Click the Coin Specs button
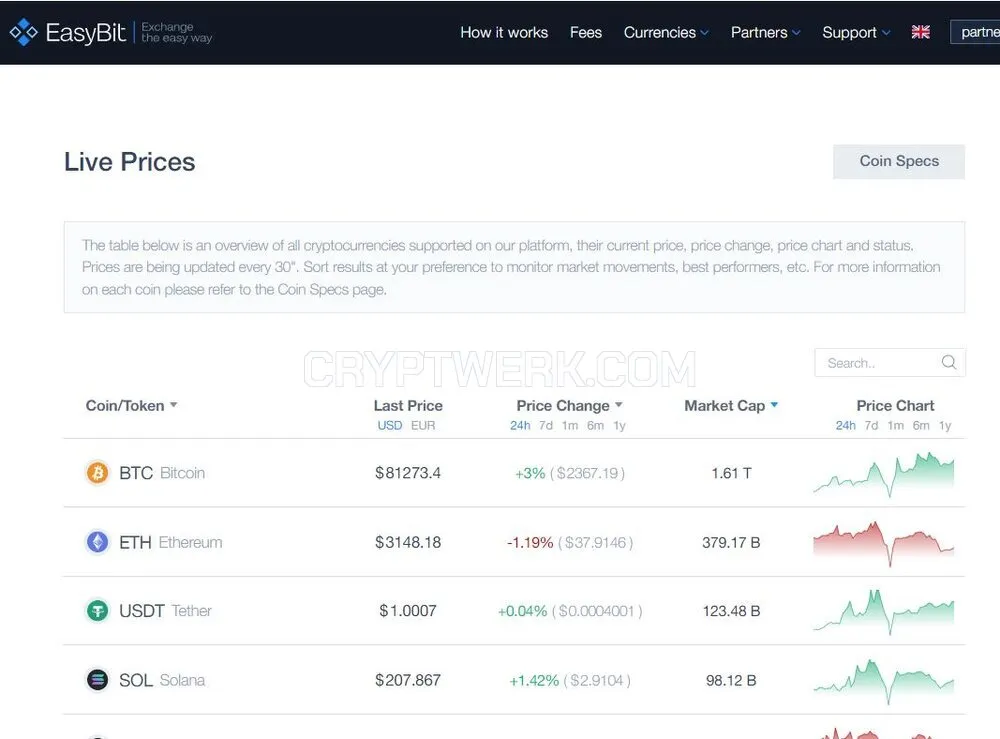 [899, 161]
